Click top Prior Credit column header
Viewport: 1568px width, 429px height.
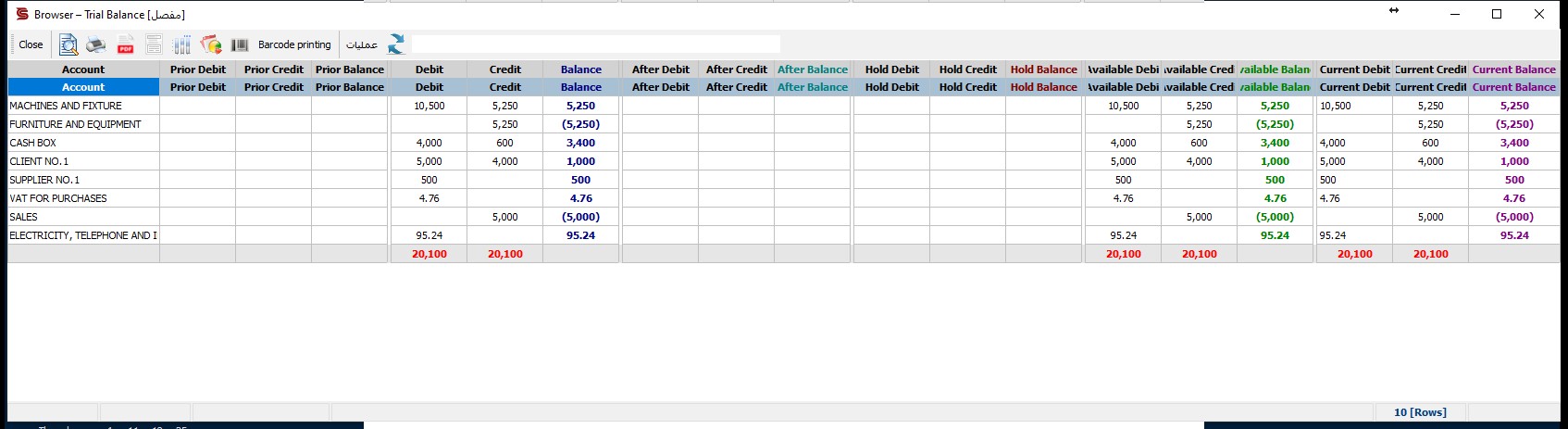[x=274, y=69]
